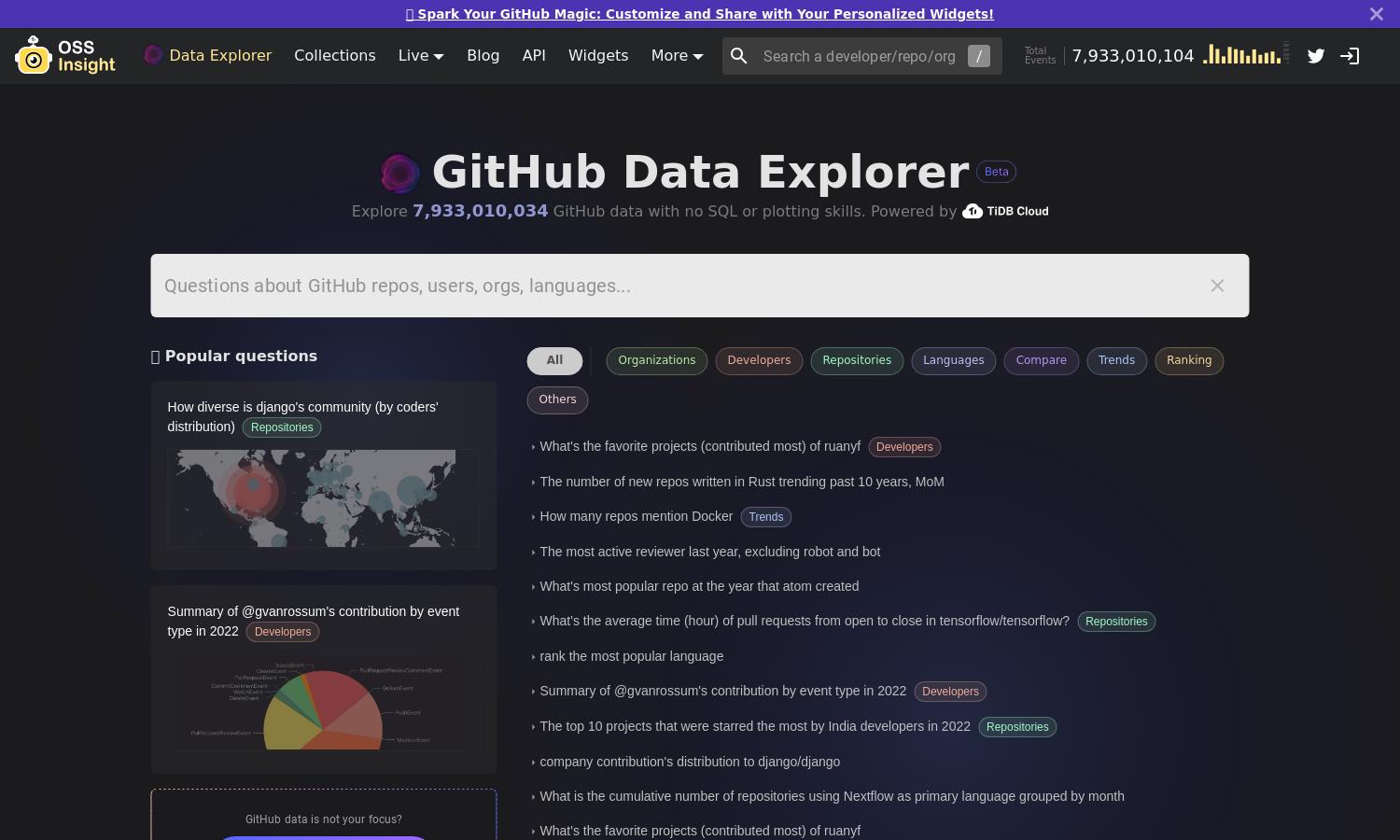This screenshot has height=840, width=1400.
Task: Filter questions by Organizations
Action: [x=657, y=360]
